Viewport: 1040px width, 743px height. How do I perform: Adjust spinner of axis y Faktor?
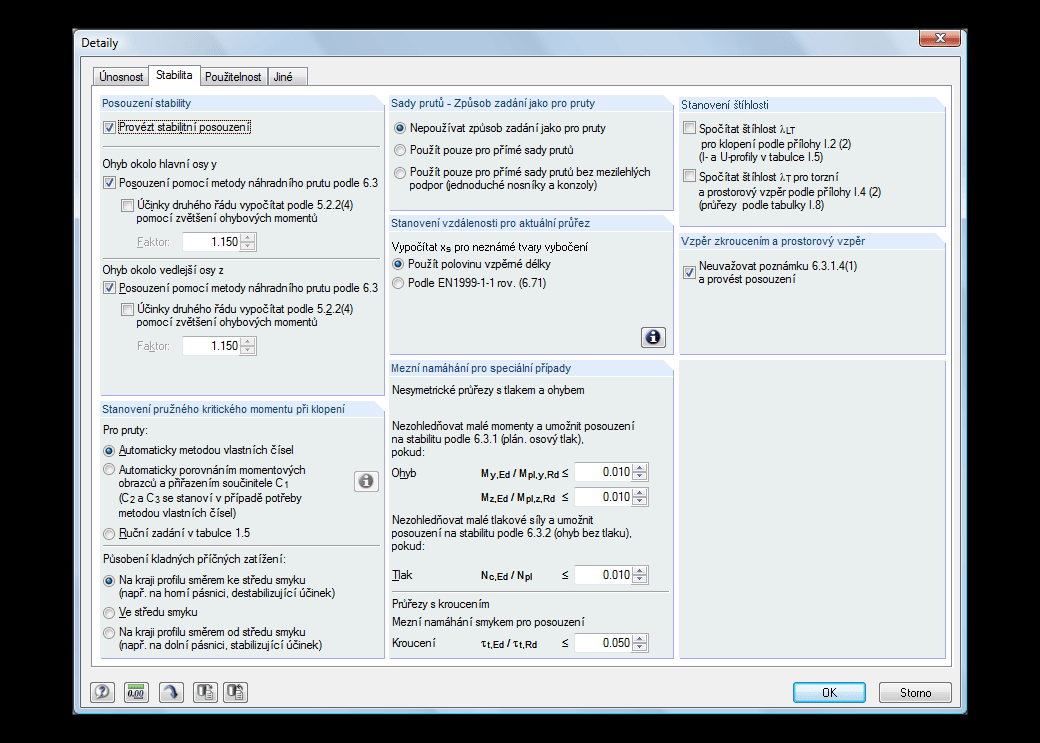click(x=247, y=242)
